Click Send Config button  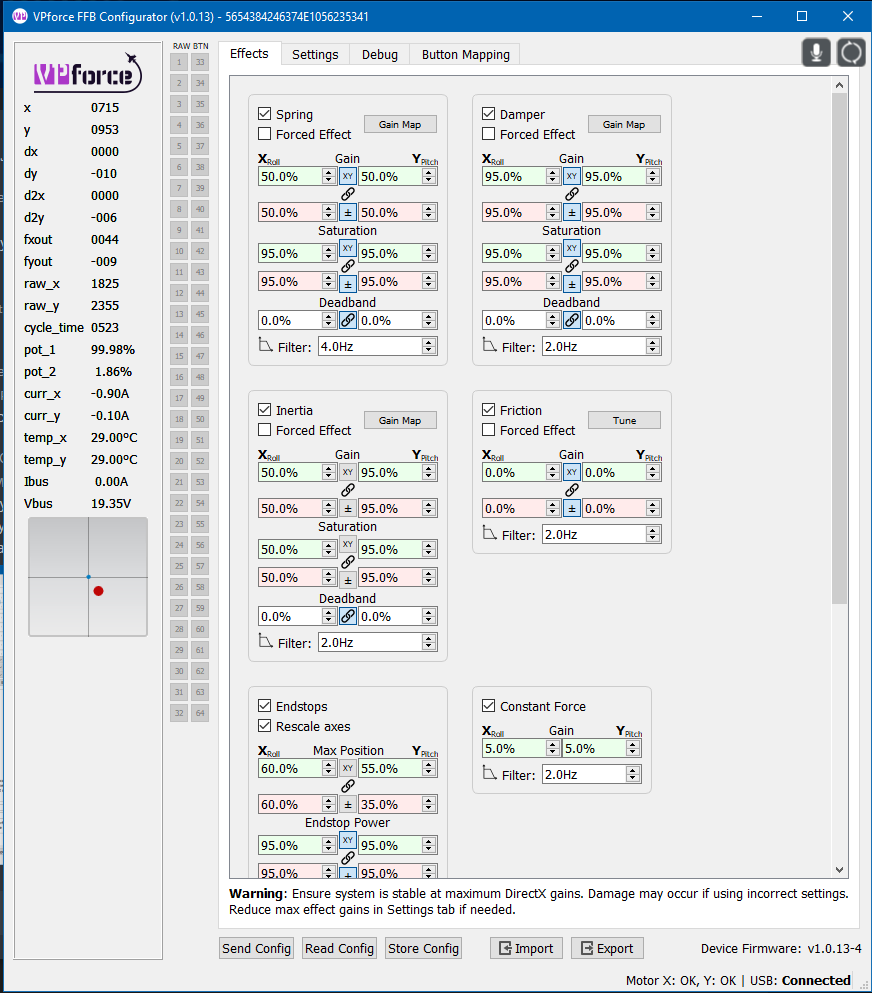256,948
